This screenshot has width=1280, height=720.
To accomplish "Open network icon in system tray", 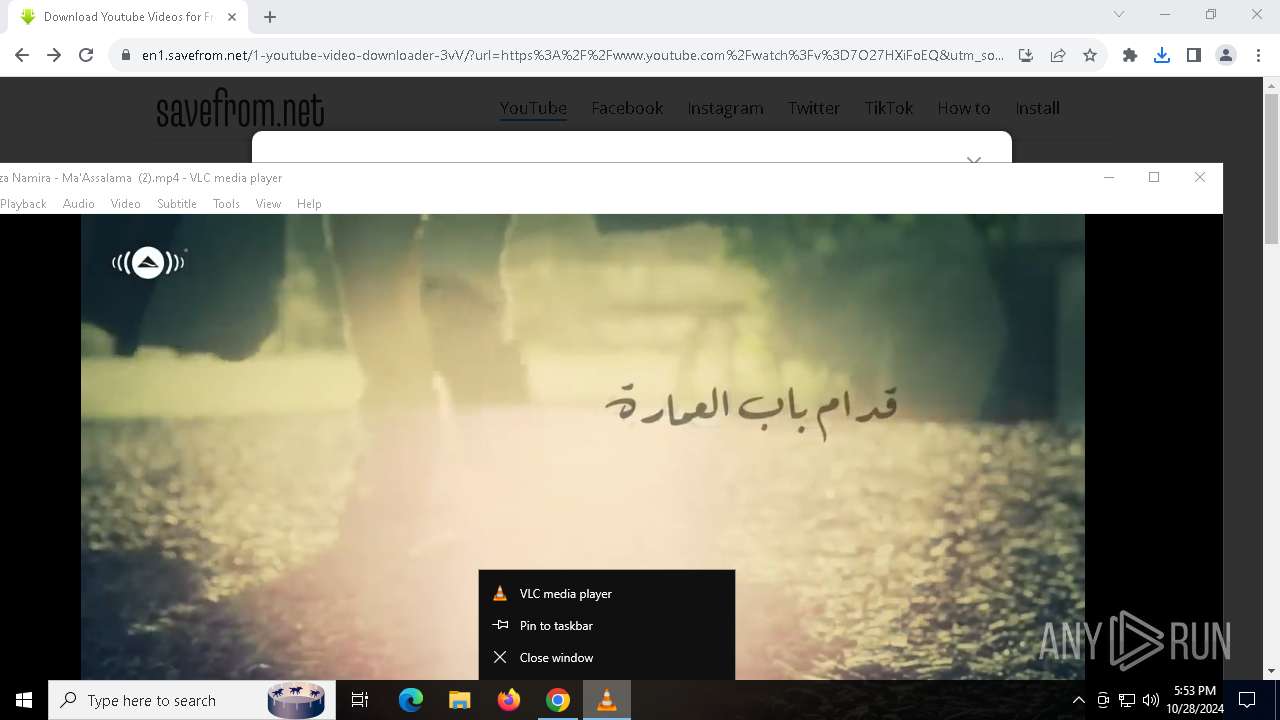I will coord(1127,700).
